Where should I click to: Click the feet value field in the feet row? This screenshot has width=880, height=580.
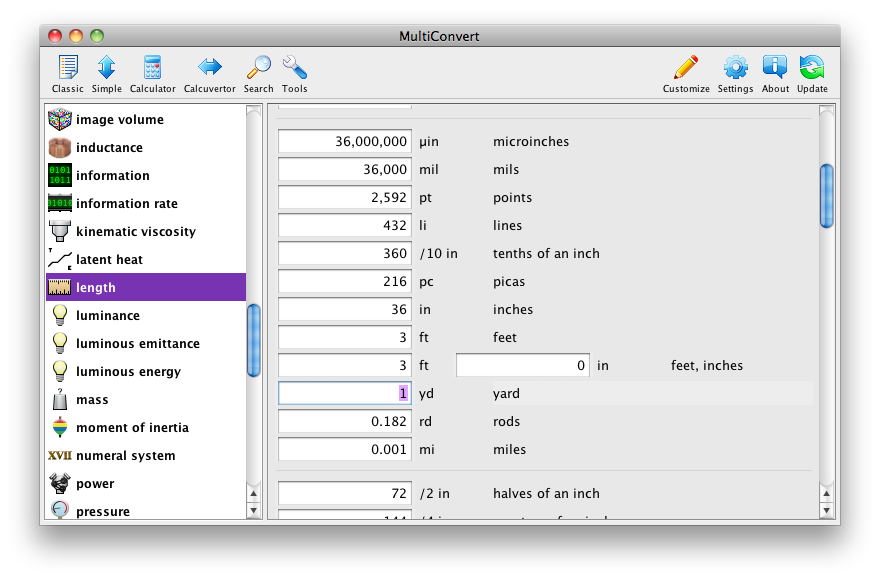point(345,337)
